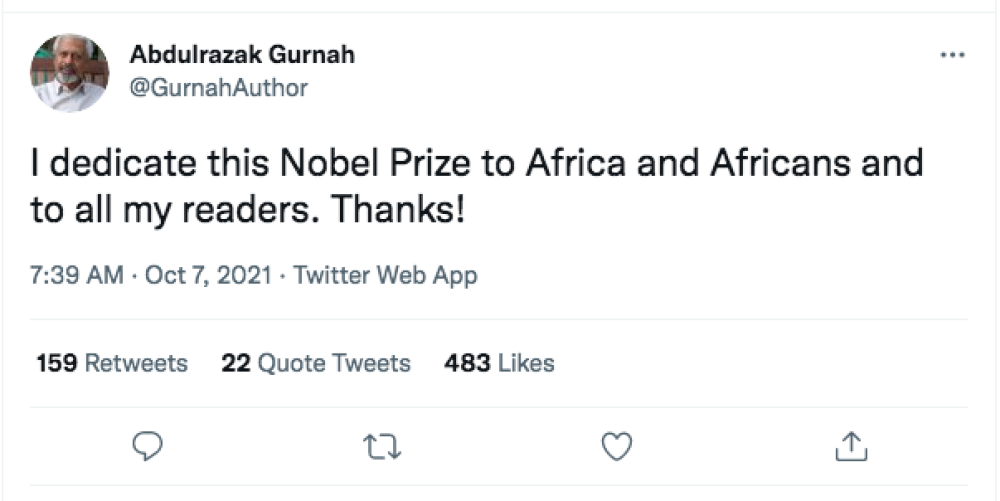Open the three-dot more options menu

952,55
